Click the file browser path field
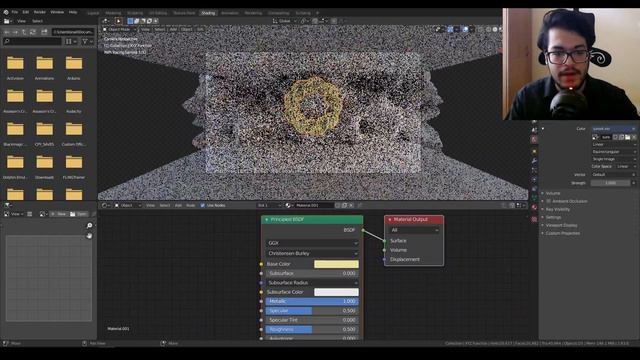Image resolution: width=640 pixels, height=360 pixels. pos(73,32)
